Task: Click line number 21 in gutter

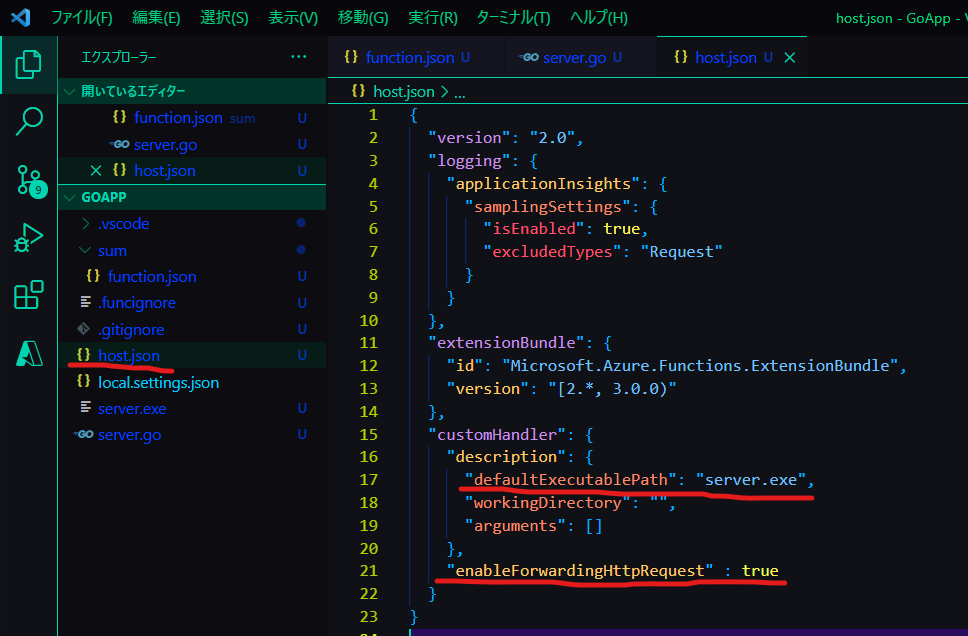Action: [x=369, y=571]
